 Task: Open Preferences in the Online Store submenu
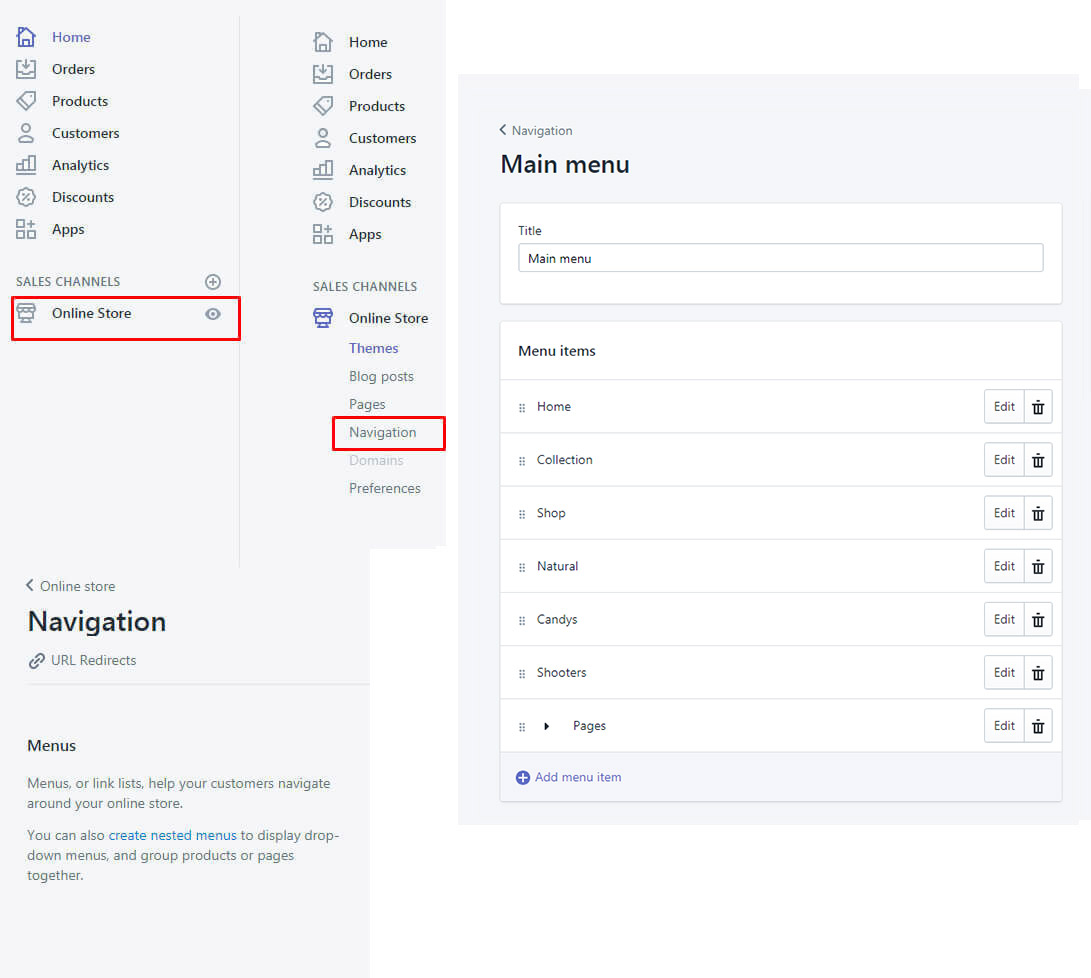384,488
